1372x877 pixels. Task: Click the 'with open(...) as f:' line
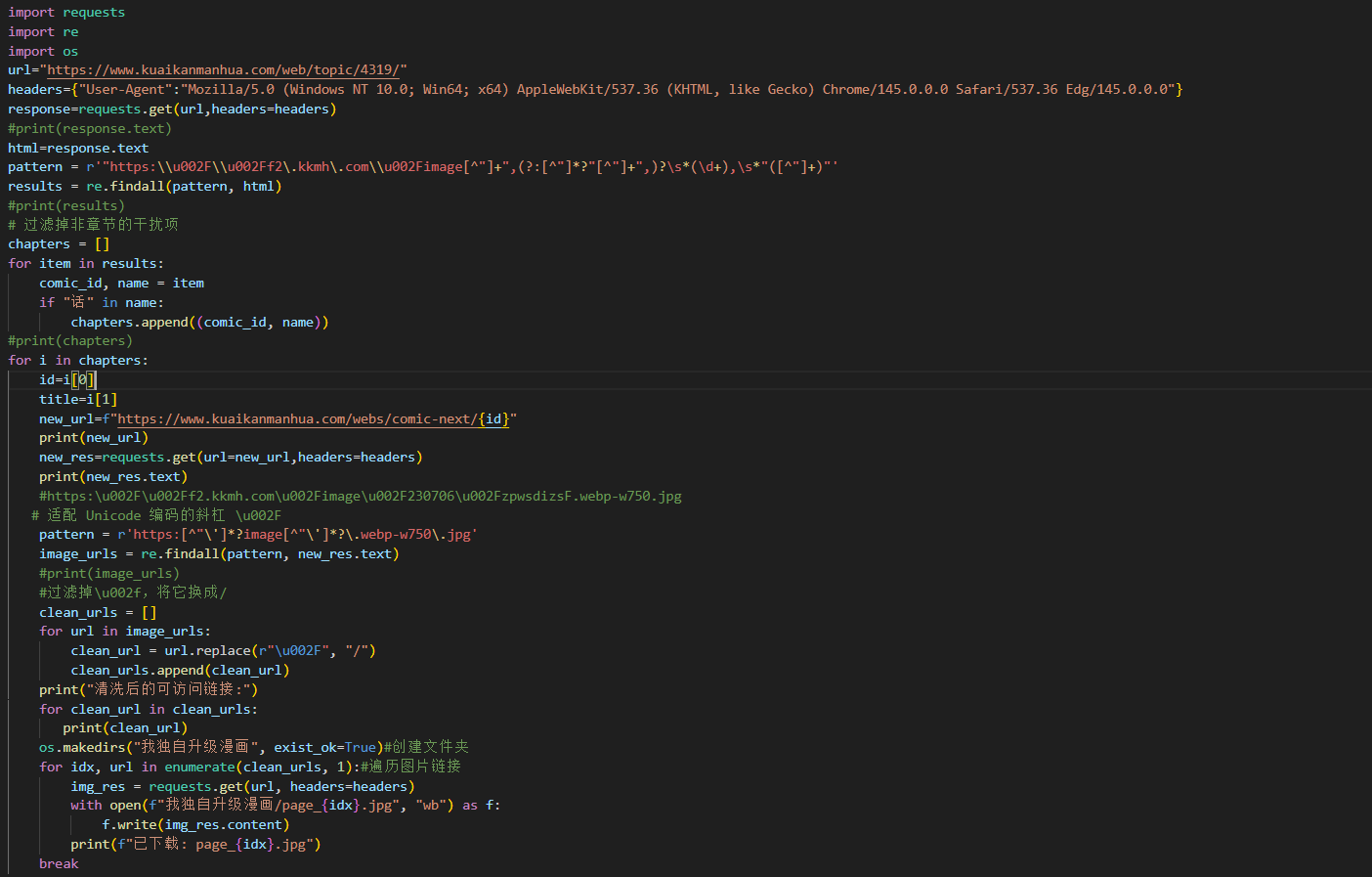[x=285, y=806]
